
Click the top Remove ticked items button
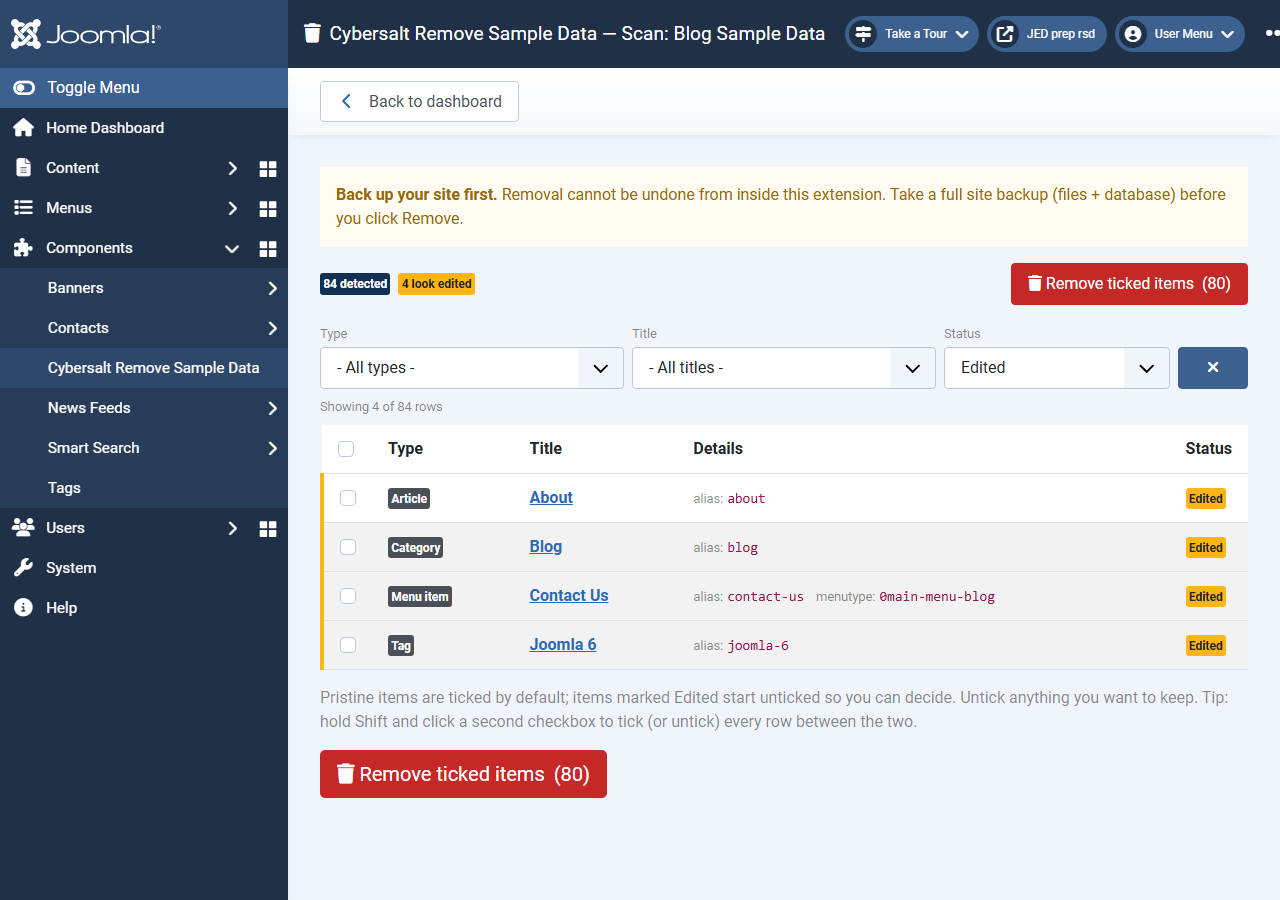1129,284
